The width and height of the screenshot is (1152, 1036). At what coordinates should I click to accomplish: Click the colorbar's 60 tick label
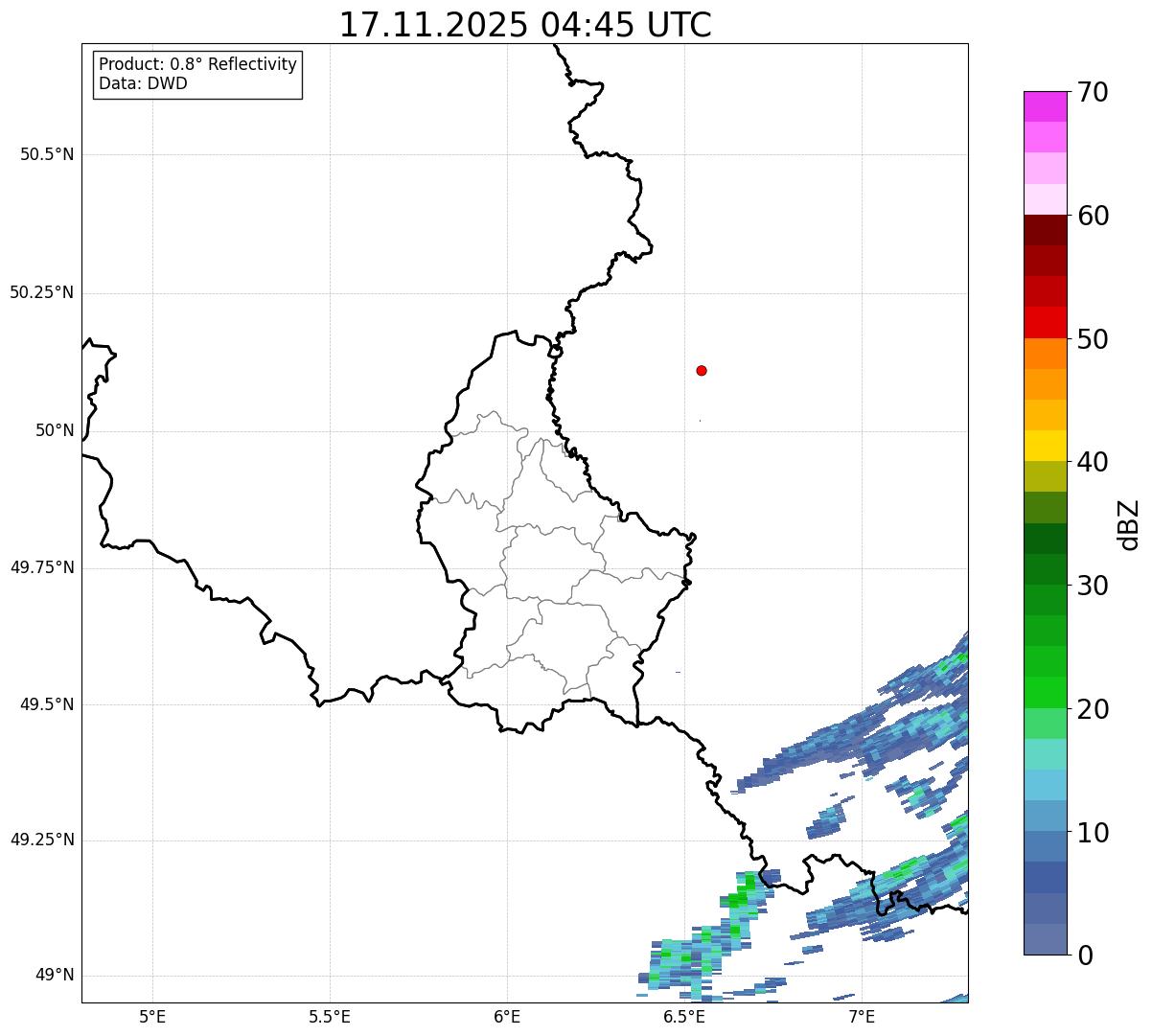click(x=1093, y=216)
